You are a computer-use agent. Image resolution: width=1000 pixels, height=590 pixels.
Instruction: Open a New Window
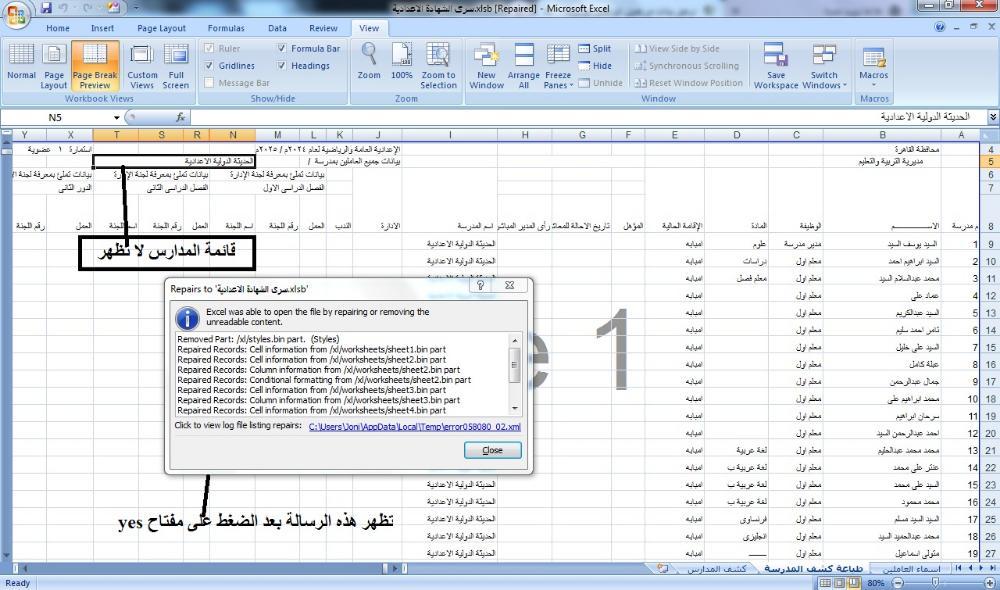click(x=486, y=66)
